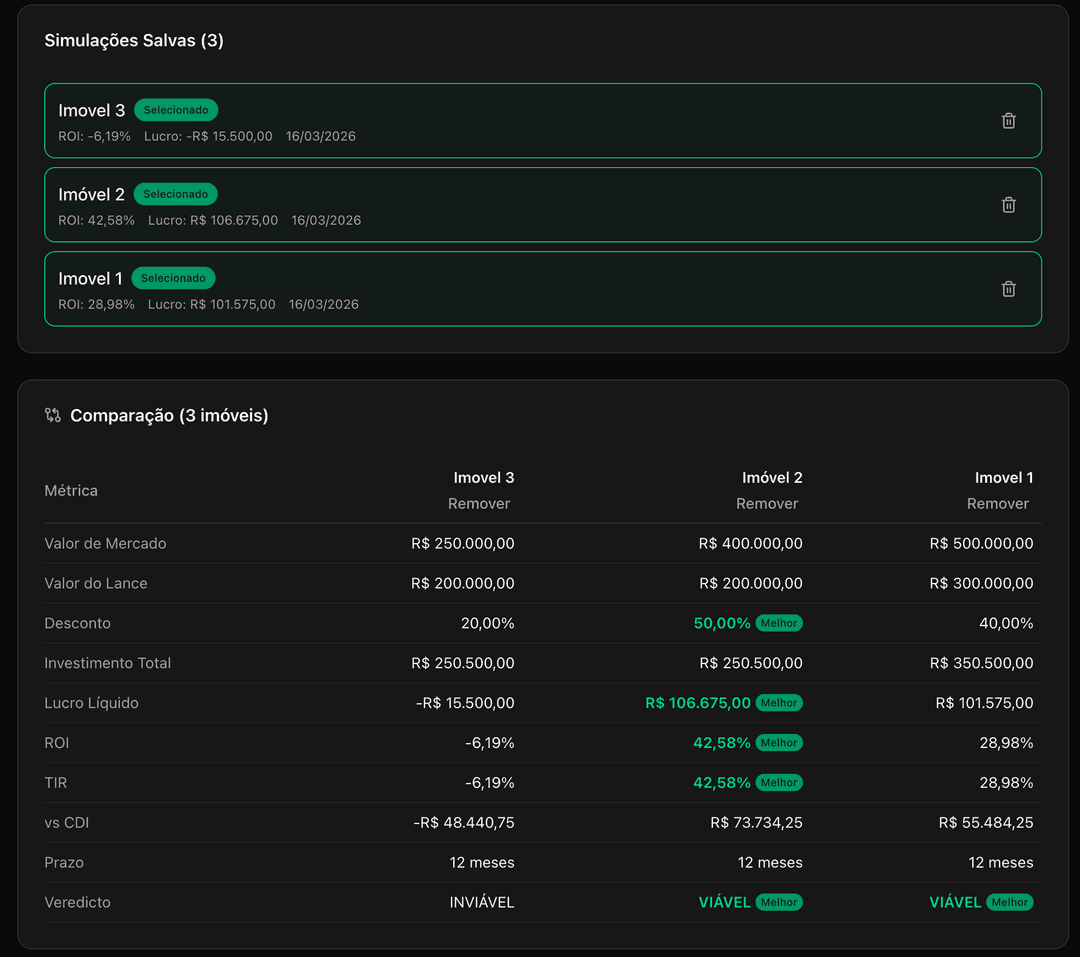Toggle the Selecionado badge on Imovel 3
This screenshot has height=957, width=1080.
(176, 110)
